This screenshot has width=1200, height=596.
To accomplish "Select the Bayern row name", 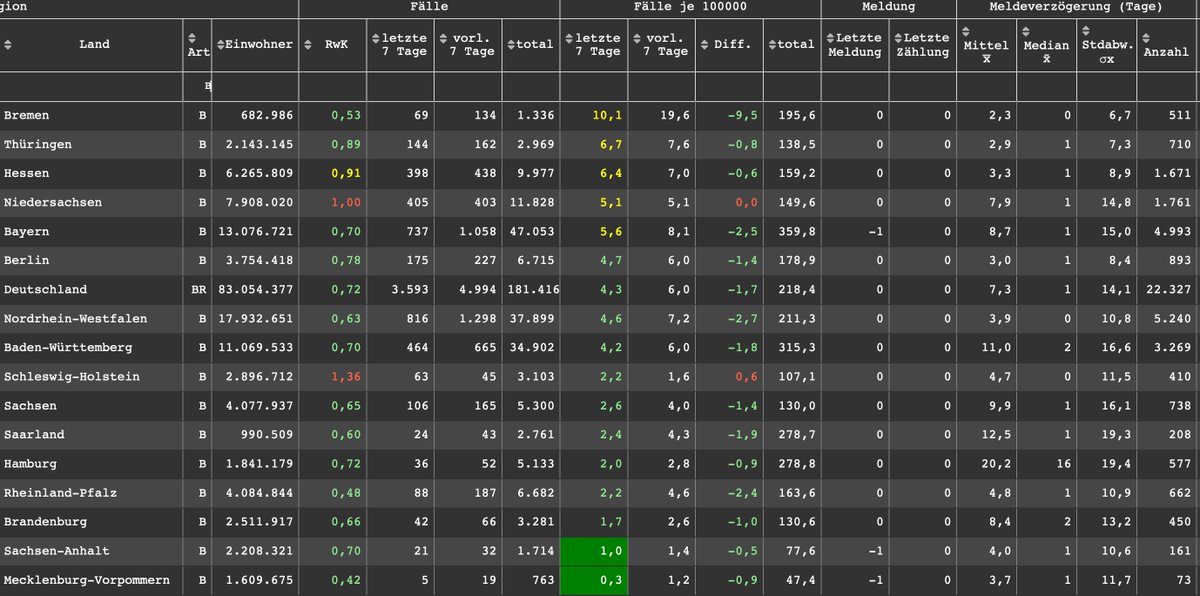I will coord(26,232).
